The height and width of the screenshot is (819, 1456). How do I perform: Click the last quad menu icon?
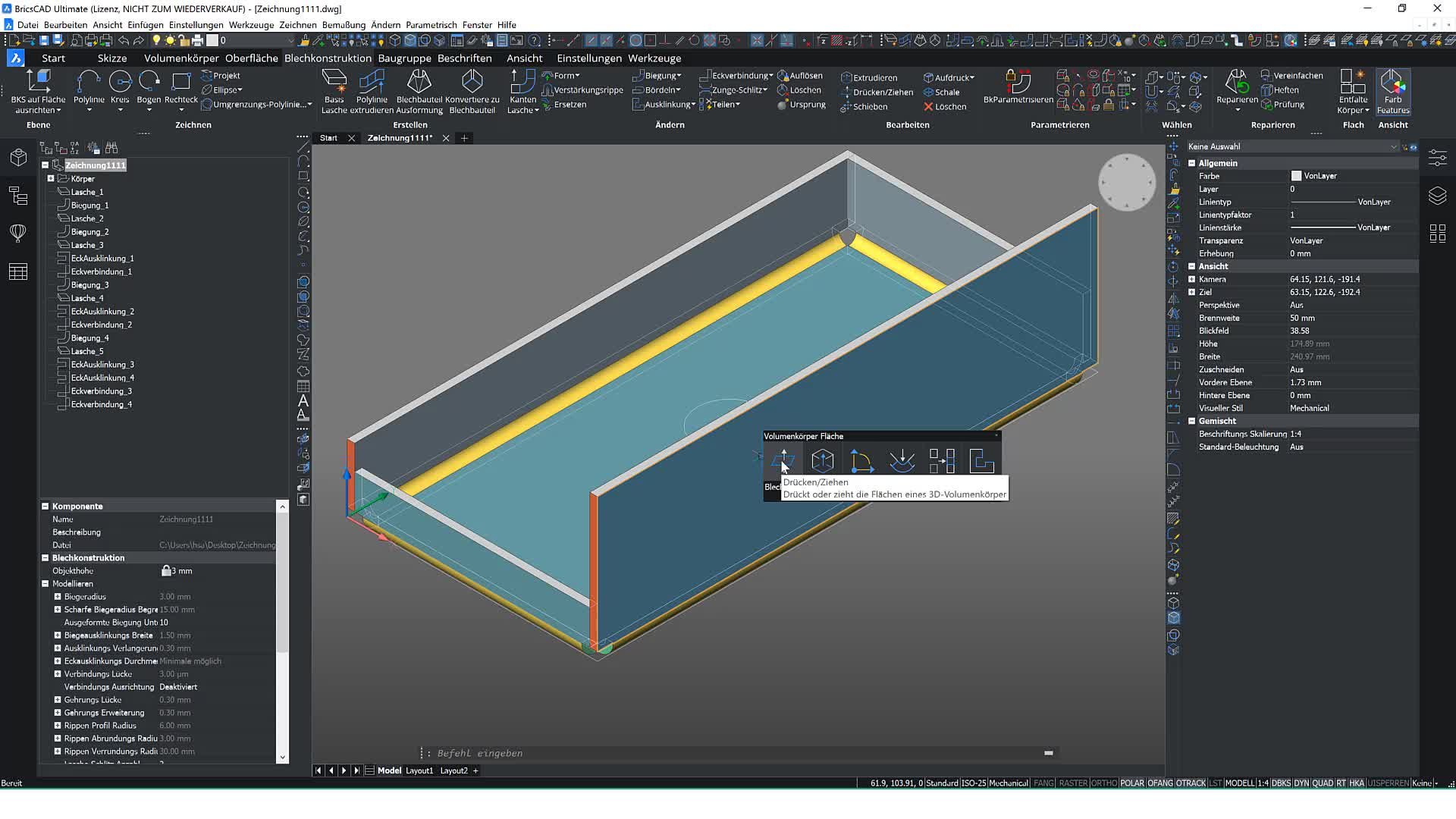981,460
